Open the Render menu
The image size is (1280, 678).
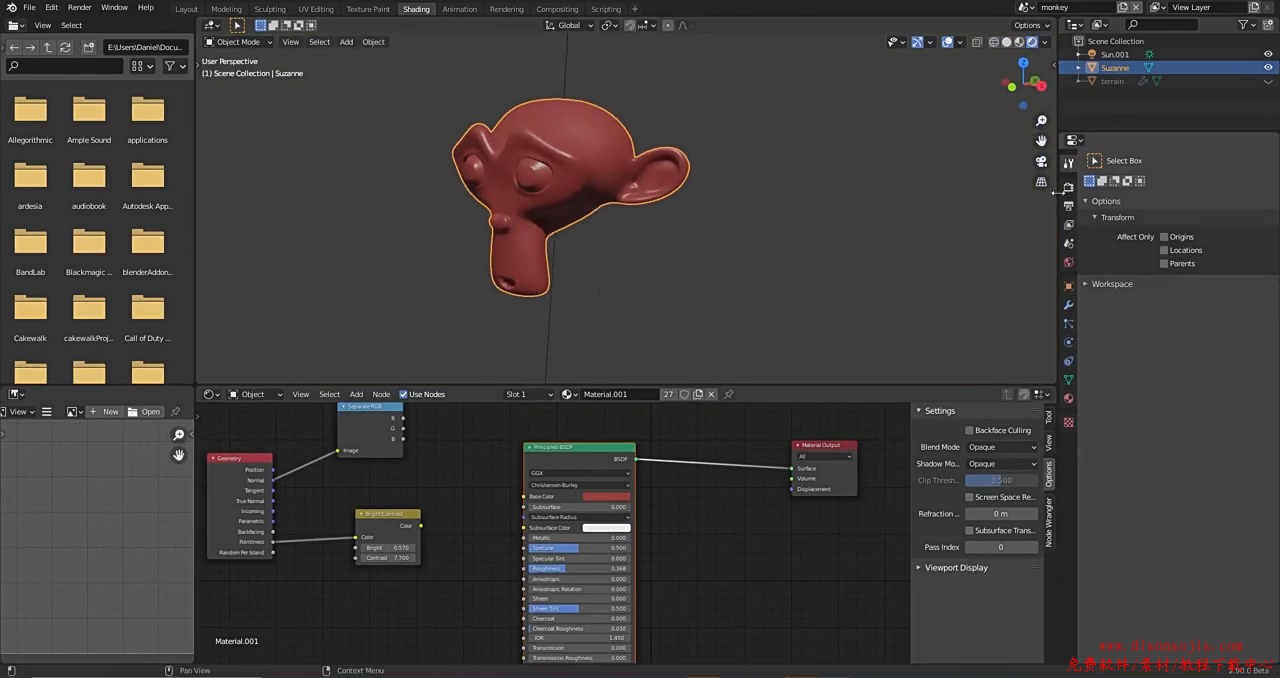click(x=79, y=7)
